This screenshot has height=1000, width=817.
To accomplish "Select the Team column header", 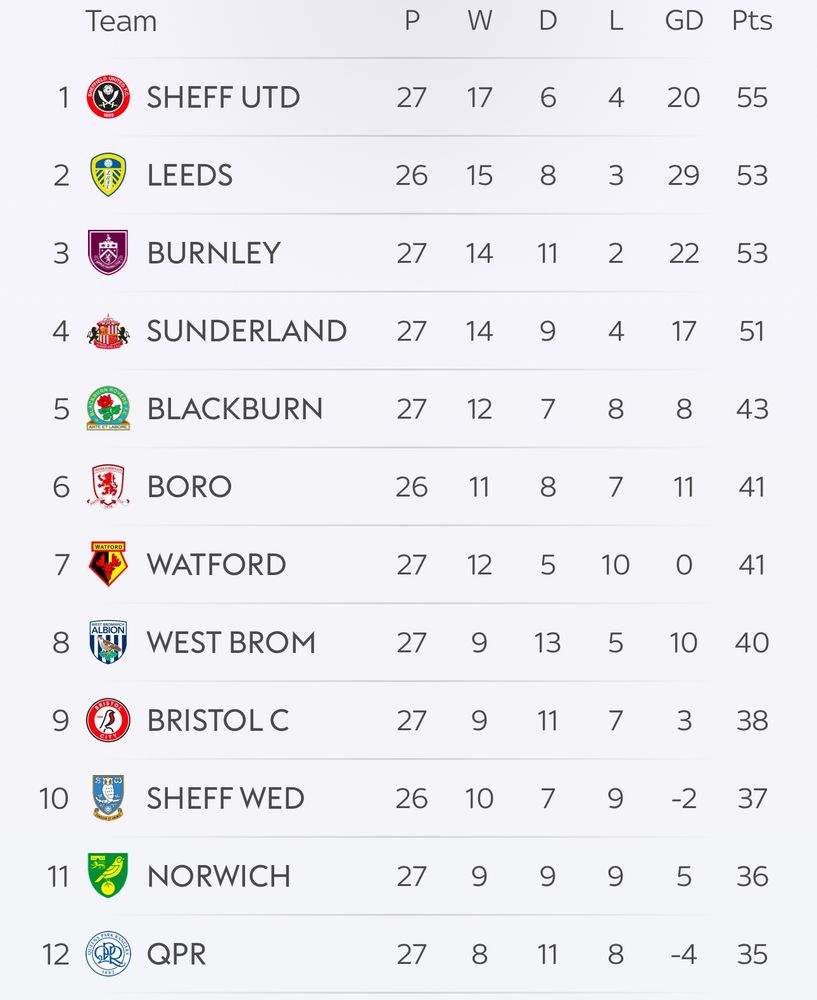I will (x=121, y=21).
